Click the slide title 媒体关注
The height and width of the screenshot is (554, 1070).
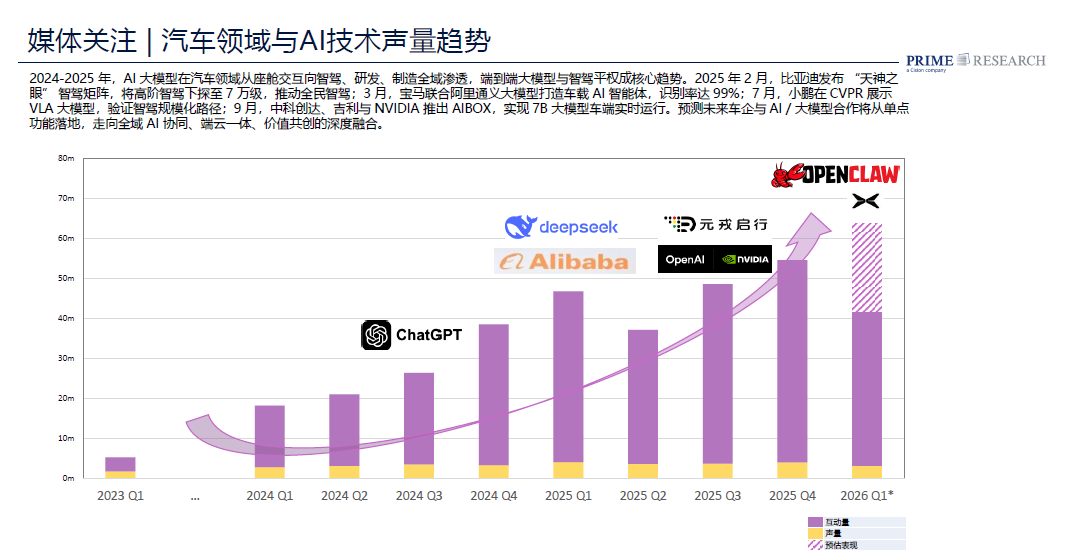pyautogui.click(x=83, y=41)
